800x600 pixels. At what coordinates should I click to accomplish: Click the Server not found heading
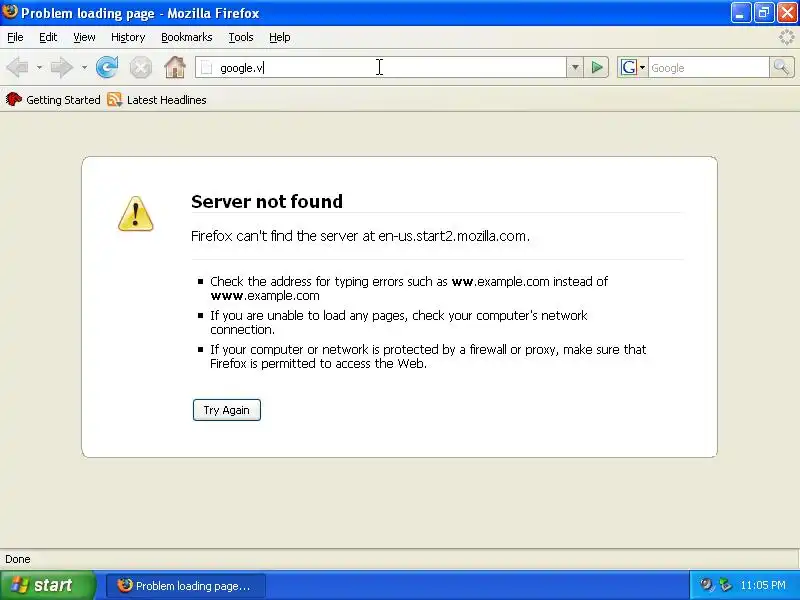(x=267, y=202)
